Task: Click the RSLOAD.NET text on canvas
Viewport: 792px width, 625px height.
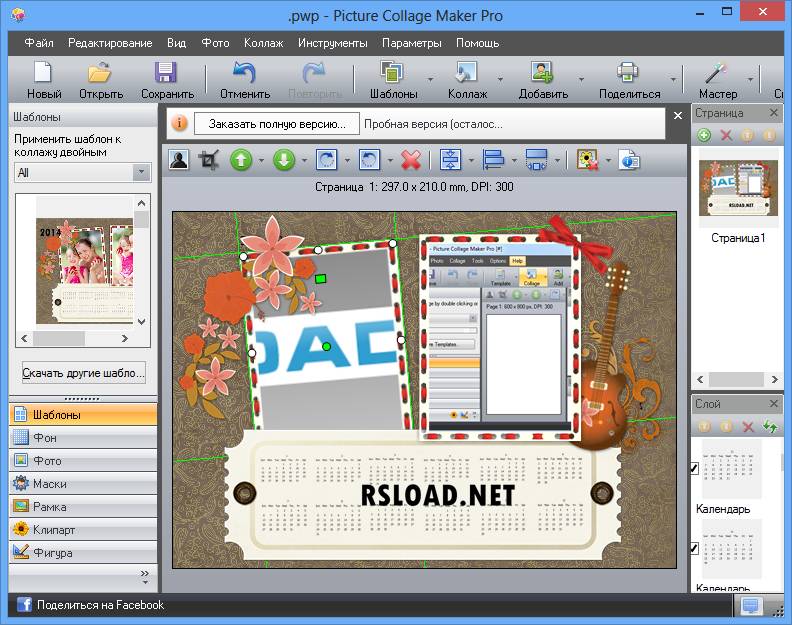Action: click(x=438, y=495)
